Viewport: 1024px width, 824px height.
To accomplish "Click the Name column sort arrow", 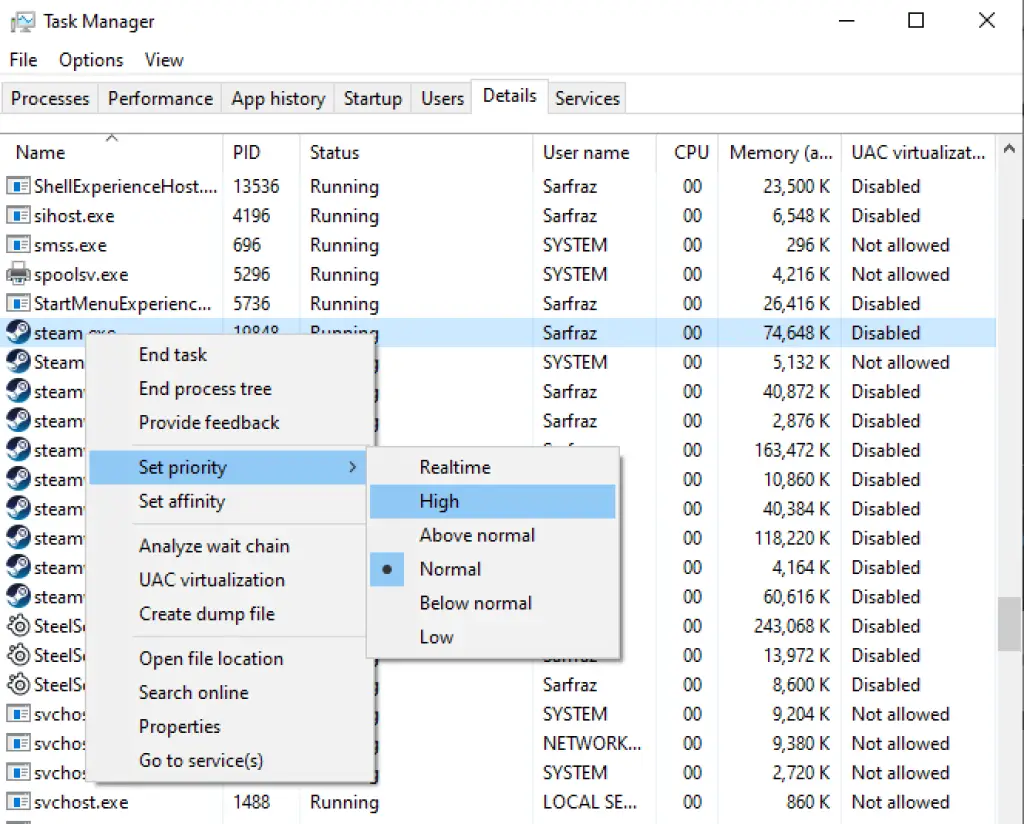I will pos(112,137).
